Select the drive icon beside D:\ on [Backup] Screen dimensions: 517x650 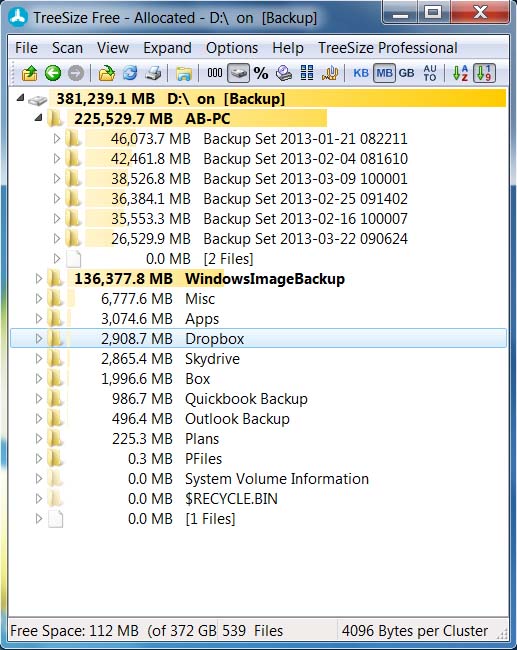point(37,99)
